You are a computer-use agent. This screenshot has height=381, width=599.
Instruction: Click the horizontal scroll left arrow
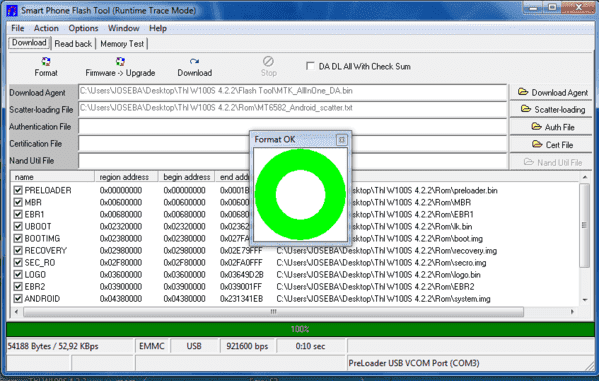[x=16, y=312]
